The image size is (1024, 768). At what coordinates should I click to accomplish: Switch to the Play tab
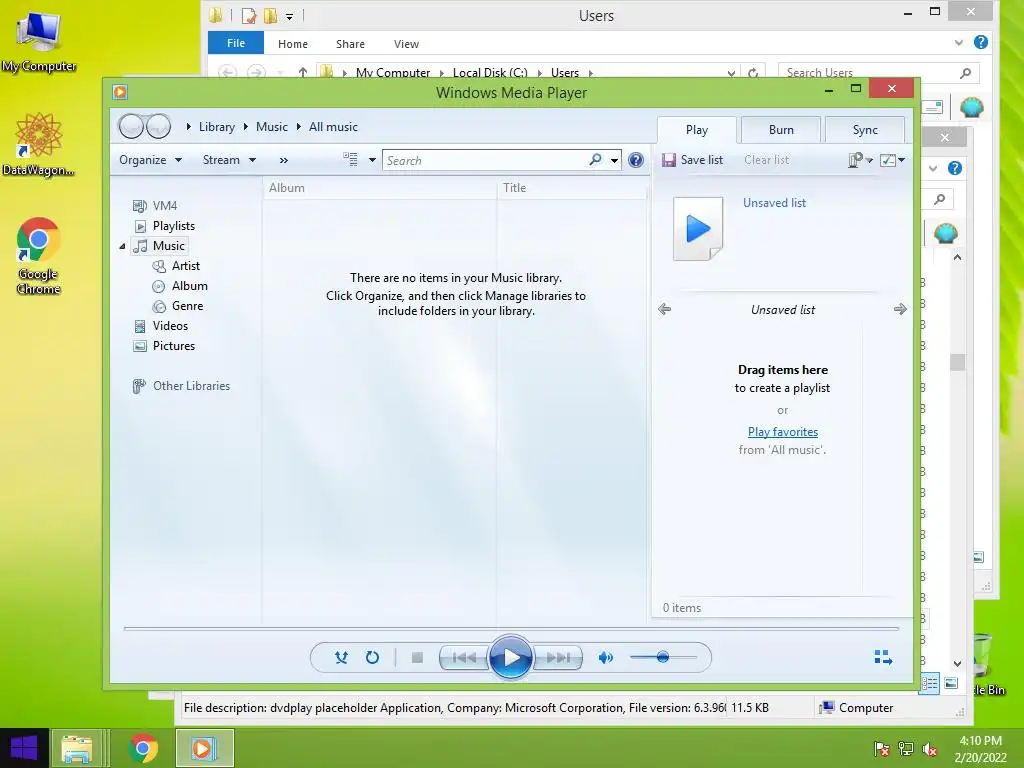[x=697, y=130]
